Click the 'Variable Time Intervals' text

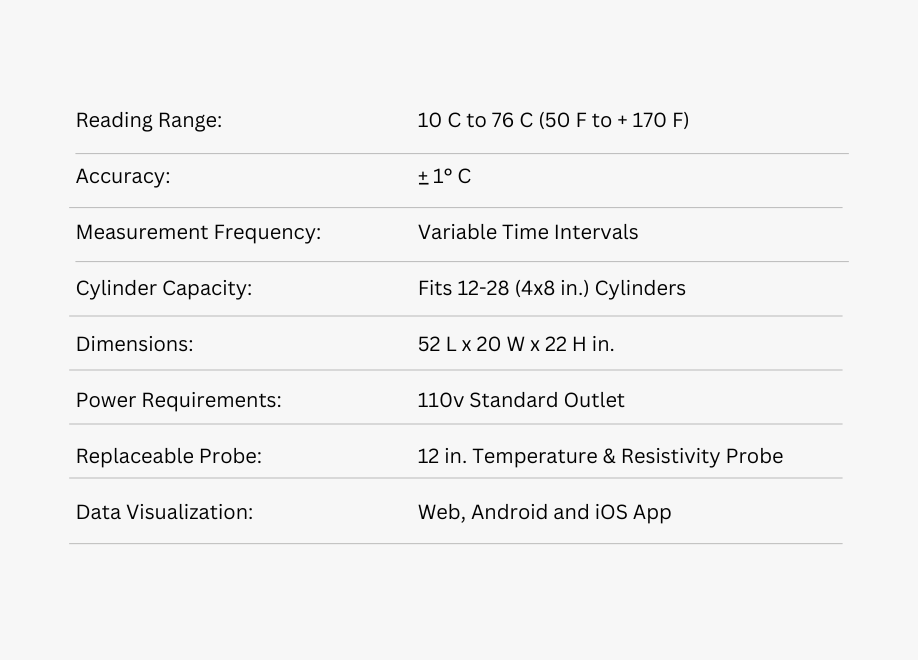527,233
